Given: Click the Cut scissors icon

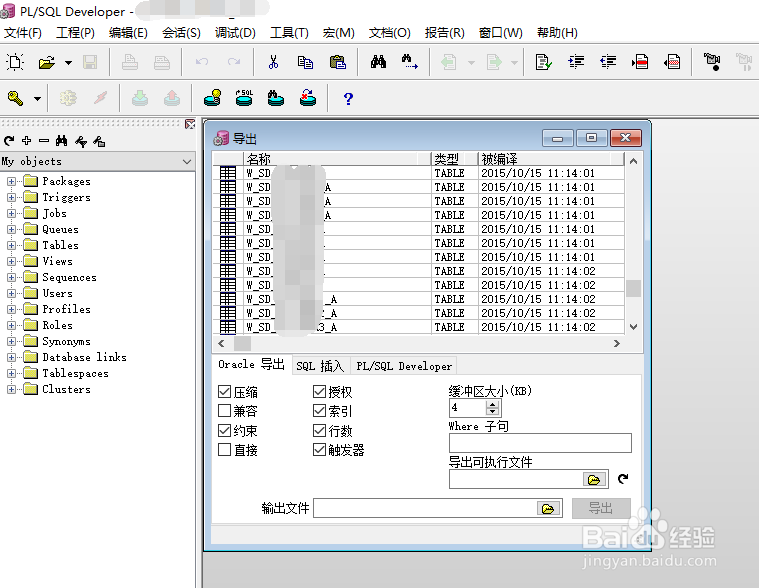Looking at the screenshot, I should [273, 62].
